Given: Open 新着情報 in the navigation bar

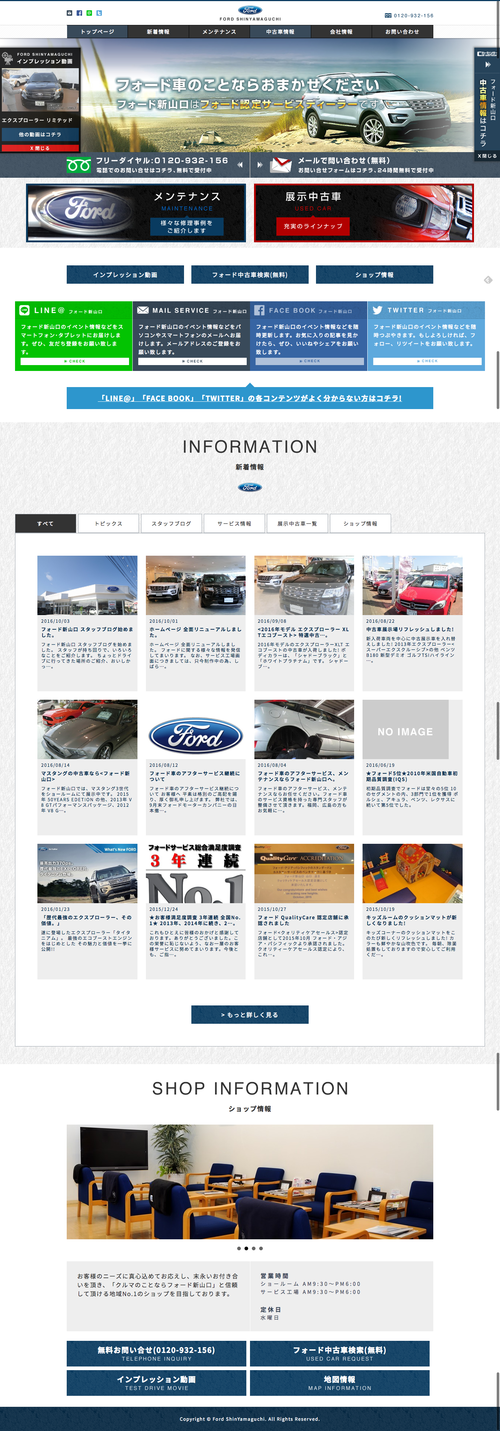Looking at the screenshot, I should 159,32.
